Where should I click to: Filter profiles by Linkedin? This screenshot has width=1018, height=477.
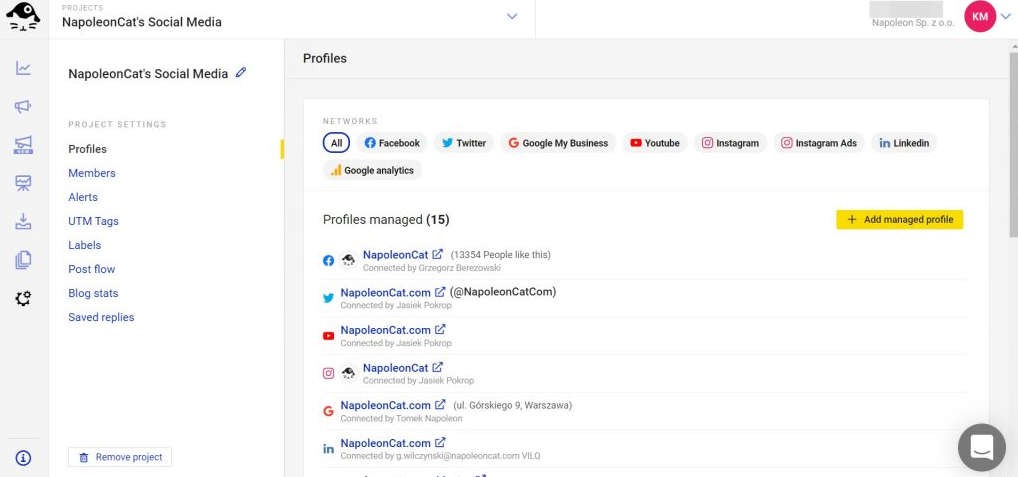pos(904,143)
